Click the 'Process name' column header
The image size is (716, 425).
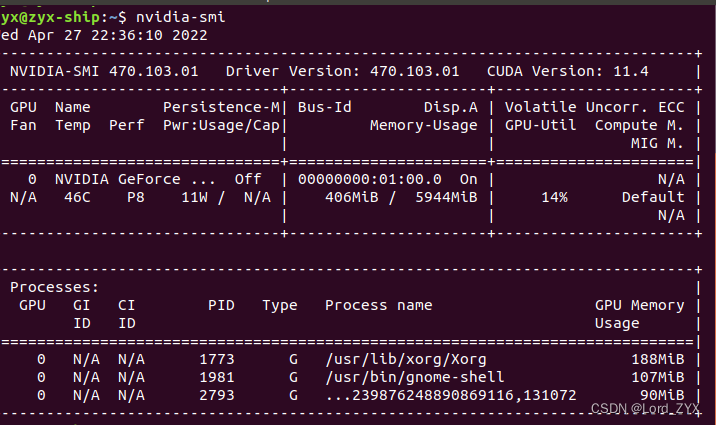point(379,305)
